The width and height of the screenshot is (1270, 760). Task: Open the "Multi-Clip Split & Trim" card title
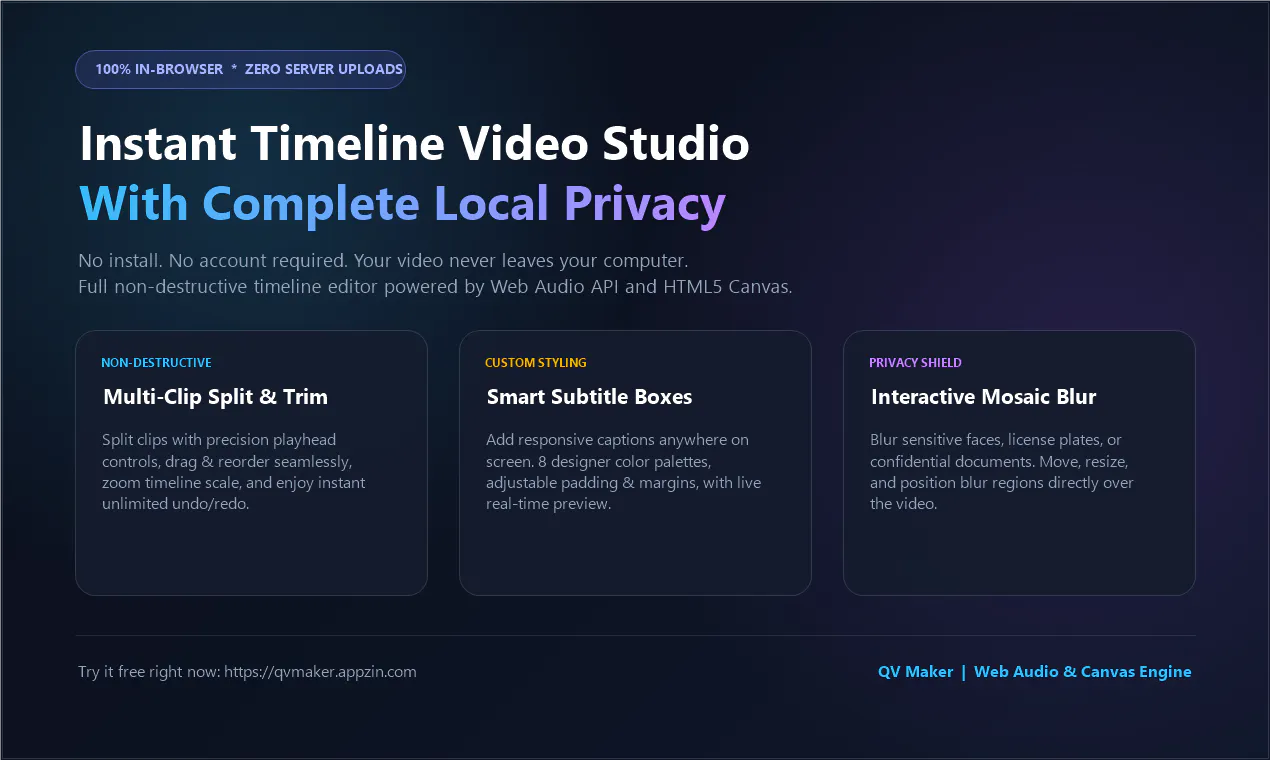[215, 397]
